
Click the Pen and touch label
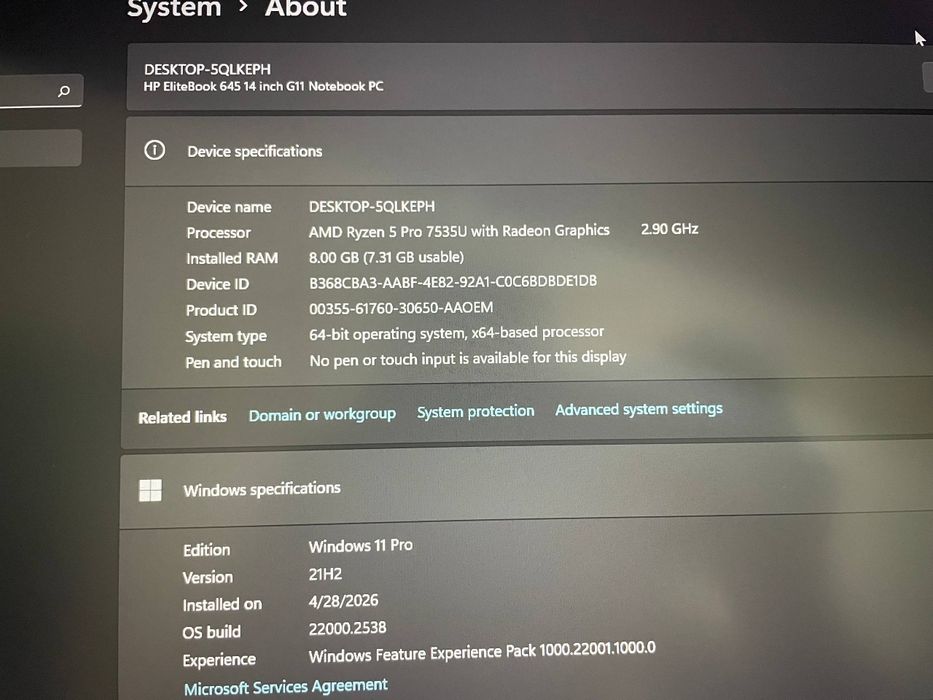click(233, 362)
